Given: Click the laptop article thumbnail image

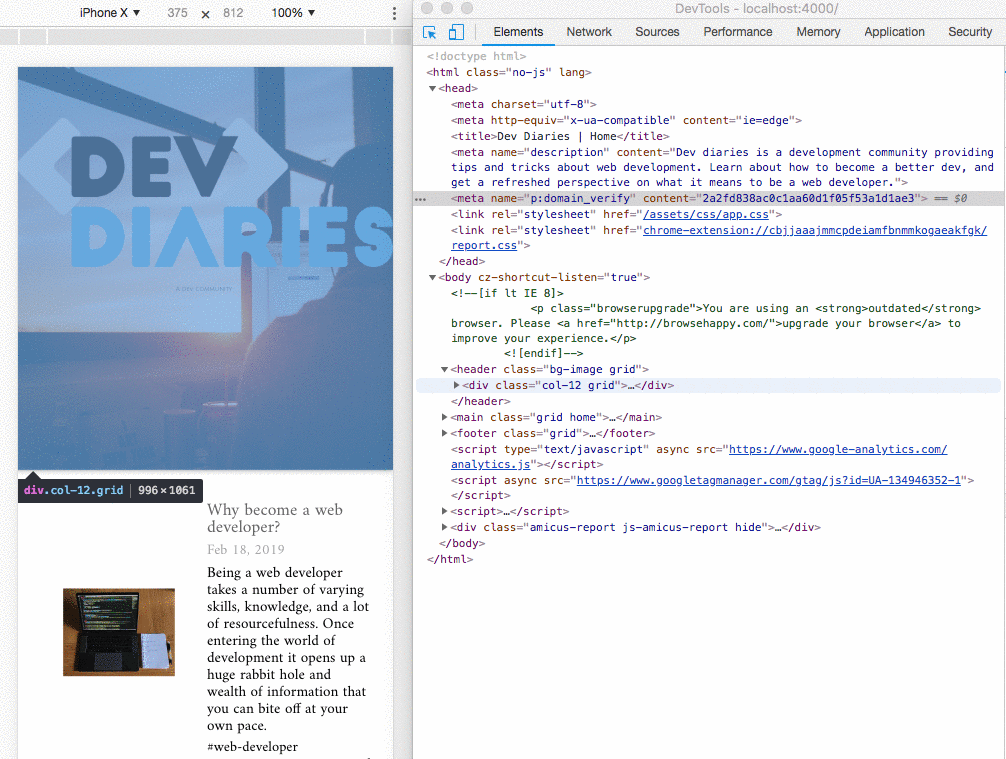Looking at the screenshot, I should (x=119, y=632).
